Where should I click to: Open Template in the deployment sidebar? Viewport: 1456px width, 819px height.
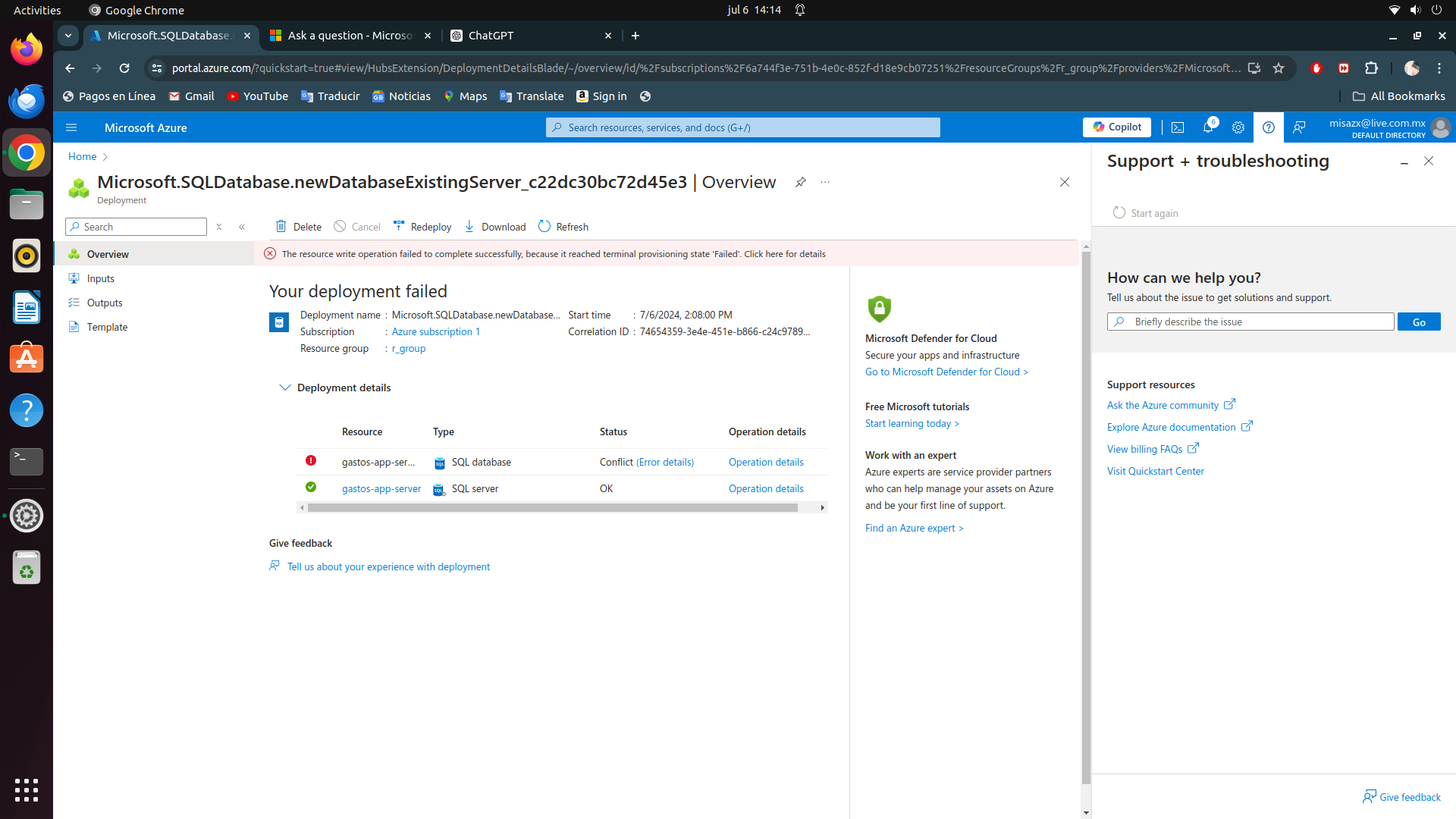tap(106, 327)
